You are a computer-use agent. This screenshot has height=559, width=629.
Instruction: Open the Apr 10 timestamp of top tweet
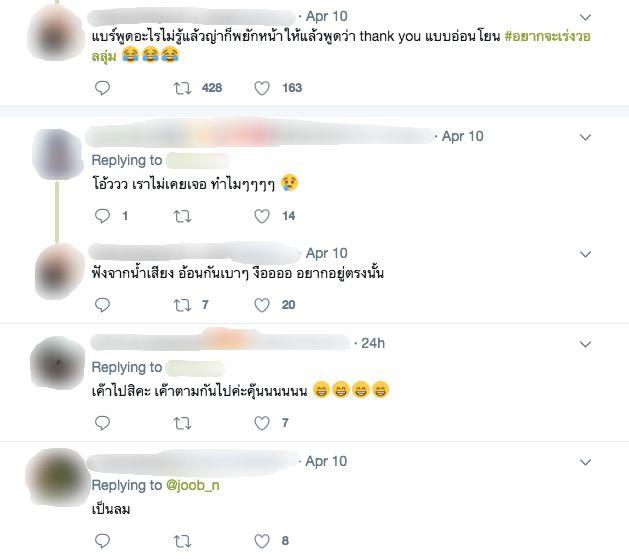tap(327, 16)
